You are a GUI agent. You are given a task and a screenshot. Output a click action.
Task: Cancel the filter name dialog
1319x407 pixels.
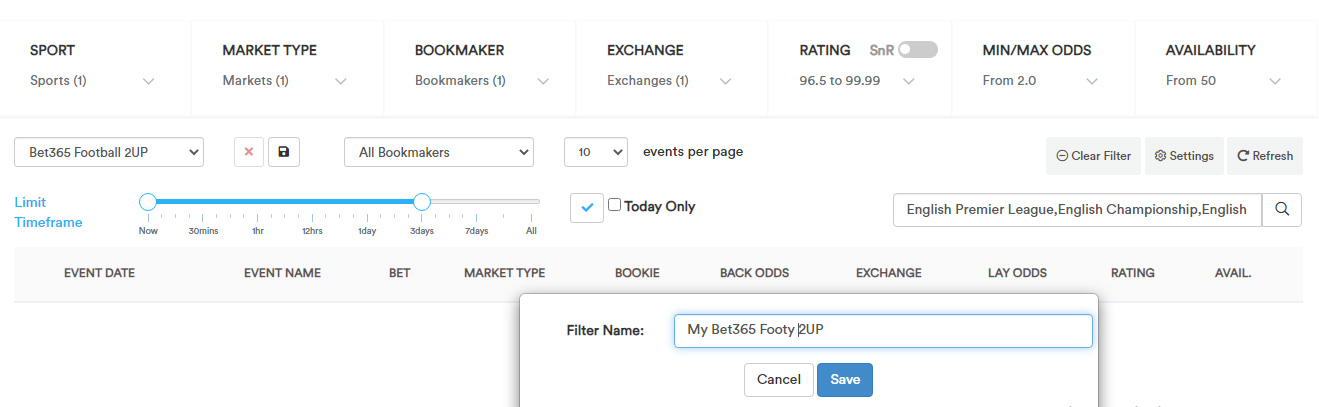click(x=779, y=380)
